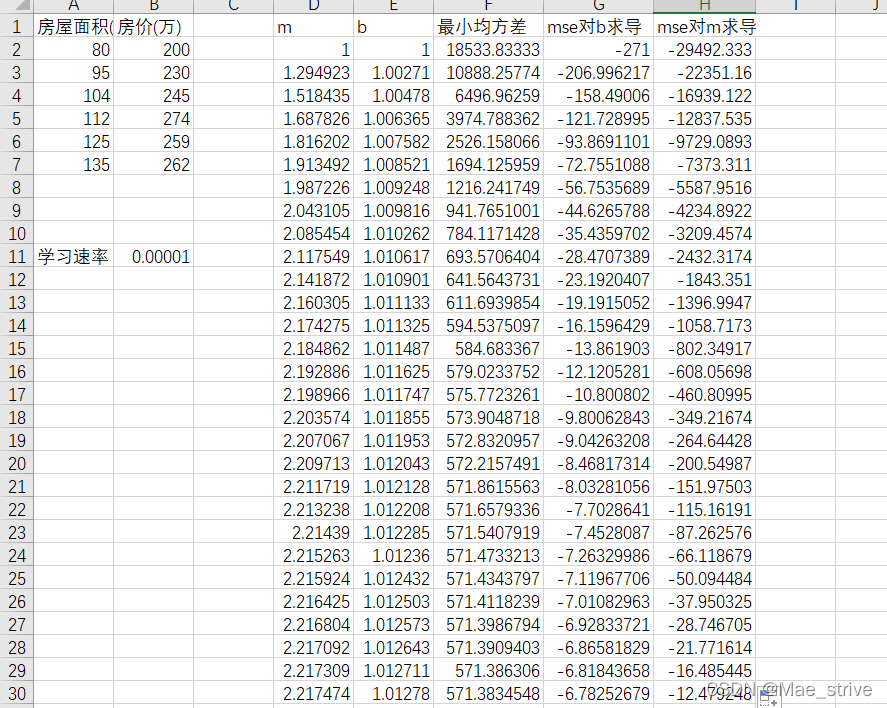Click the m value 2.117549
The height and width of the screenshot is (708, 887).
314,257
